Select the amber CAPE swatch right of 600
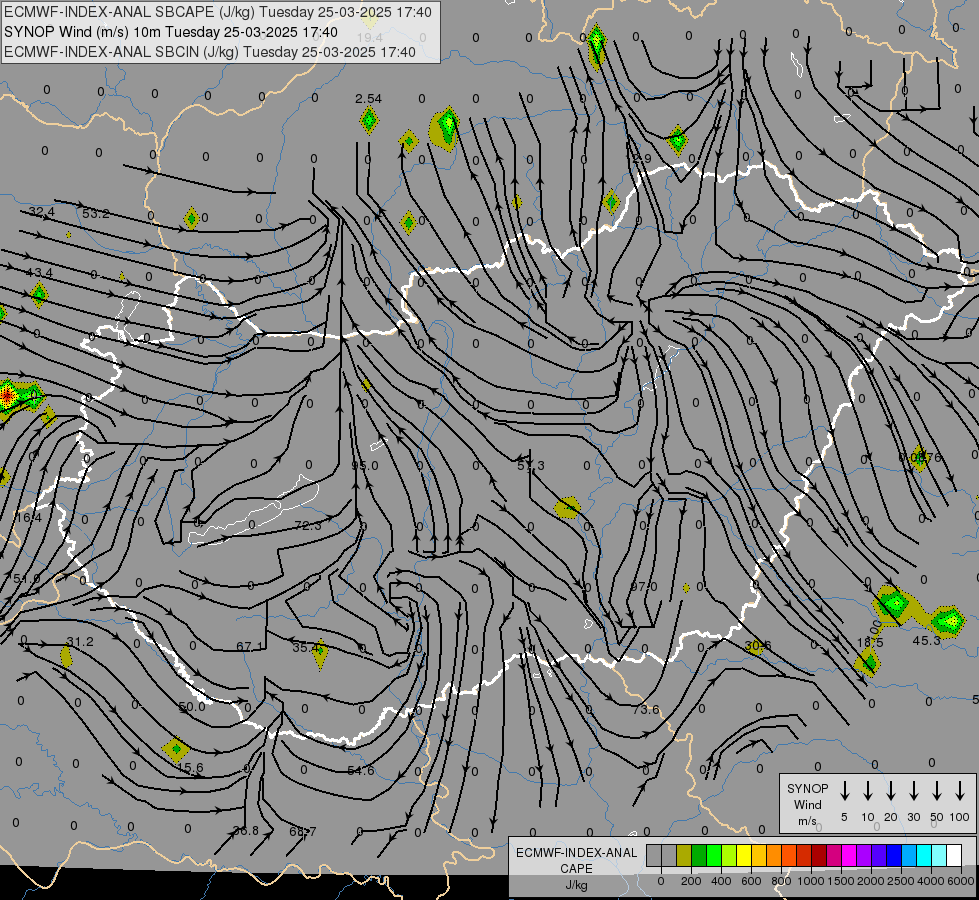979x900 pixels. coord(759,856)
